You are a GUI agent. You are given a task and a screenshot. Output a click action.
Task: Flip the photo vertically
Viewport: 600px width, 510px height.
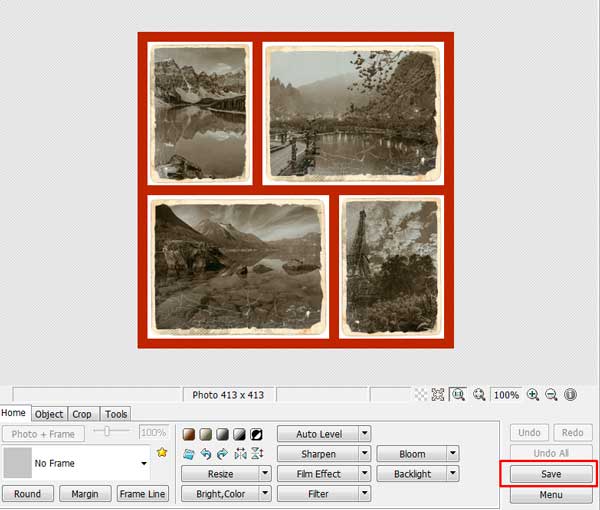(x=257, y=454)
